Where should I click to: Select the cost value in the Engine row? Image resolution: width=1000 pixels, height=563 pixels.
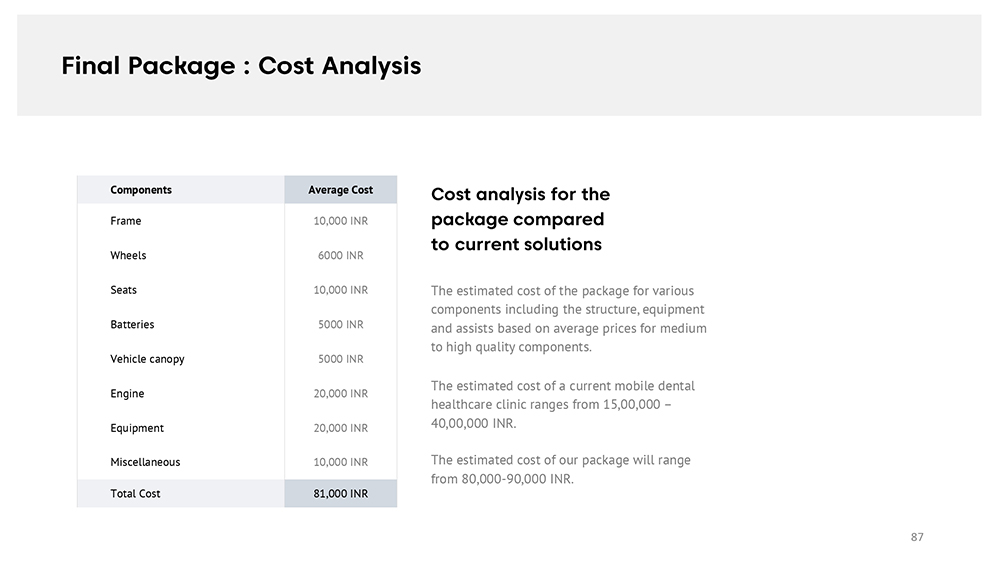[340, 394]
